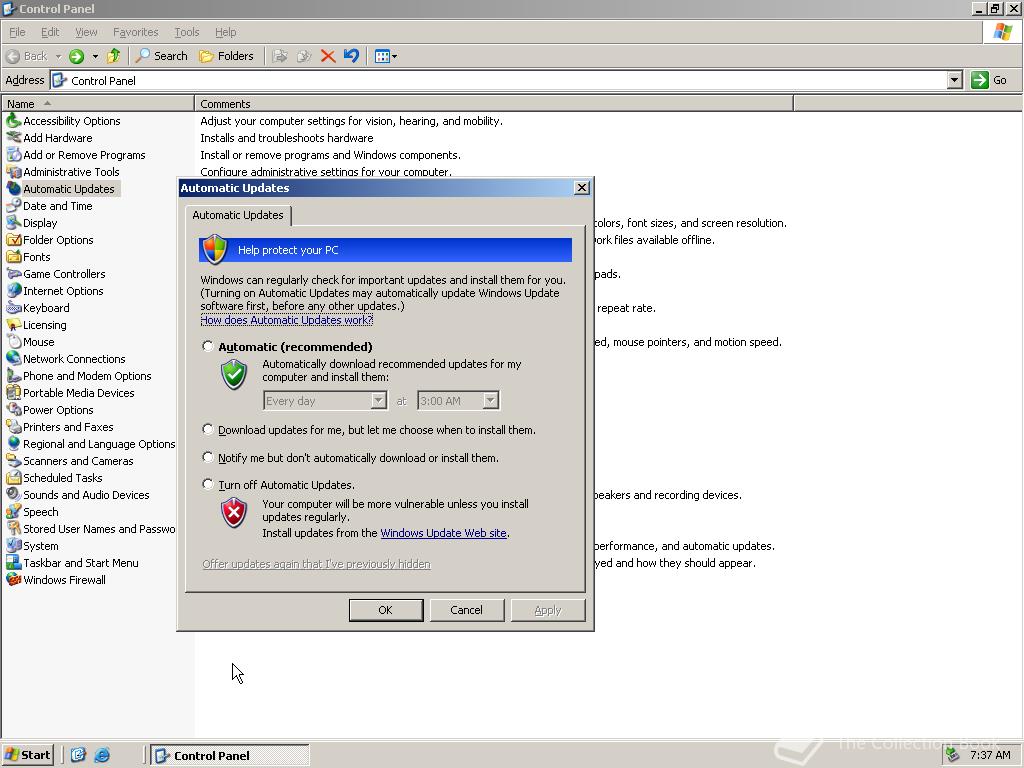The width and height of the screenshot is (1024, 768).
Task: Select the Date and Time icon
Action: 13,206
